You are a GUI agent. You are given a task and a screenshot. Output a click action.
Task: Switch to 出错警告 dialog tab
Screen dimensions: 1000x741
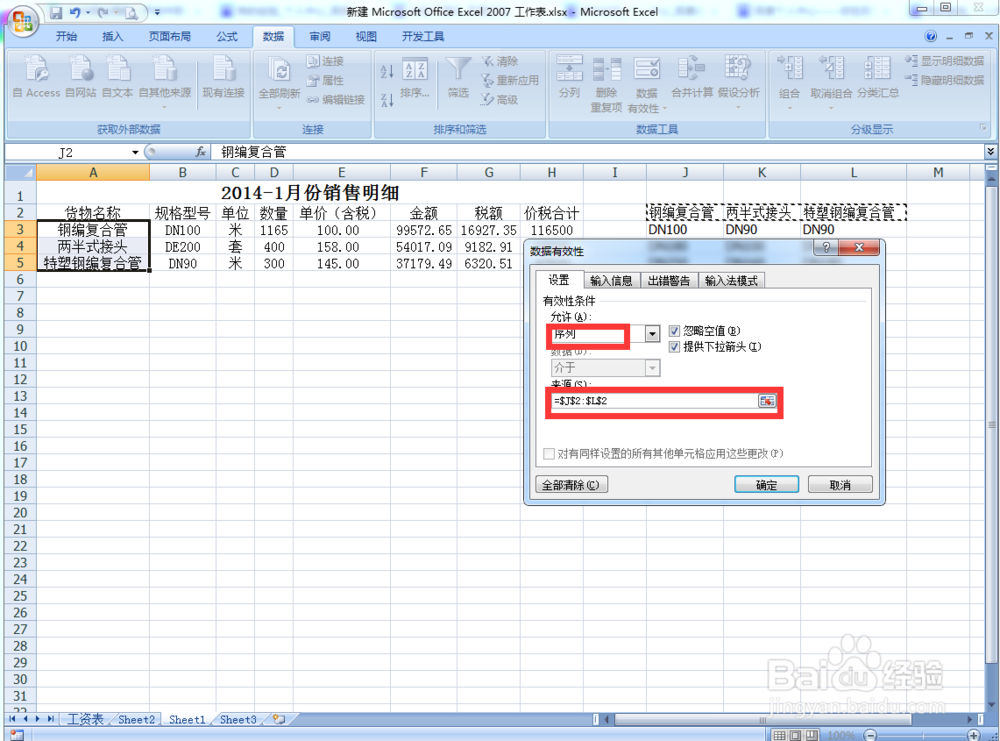click(668, 281)
